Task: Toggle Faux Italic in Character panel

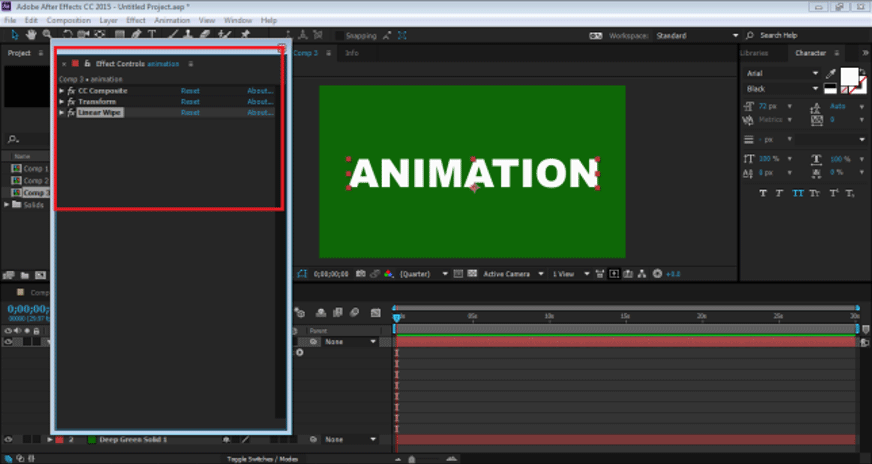Action: click(x=779, y=193)
